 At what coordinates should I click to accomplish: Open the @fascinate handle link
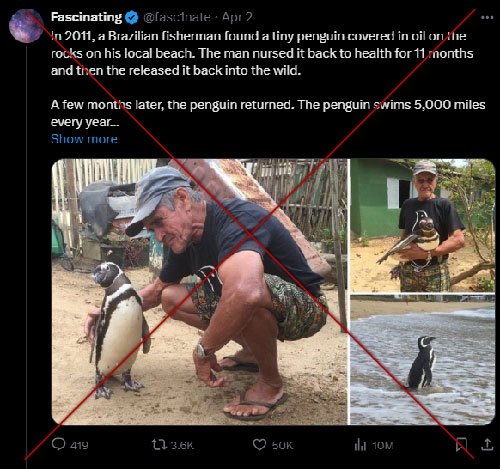click(177, 17)
